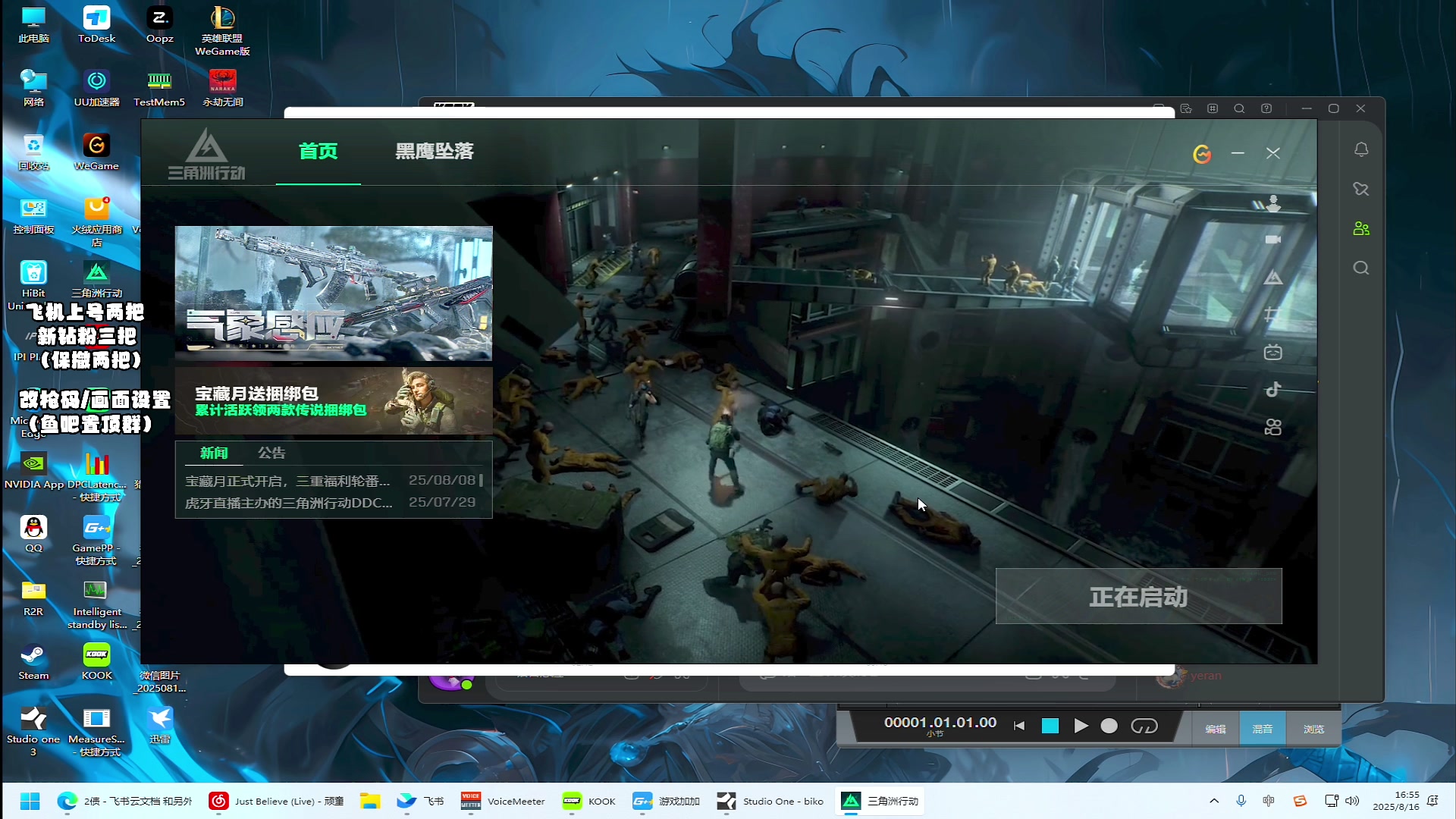Open QQ desktop shortcut
This screenshot has width=1456, height=819.
click(x=33, y=534)
